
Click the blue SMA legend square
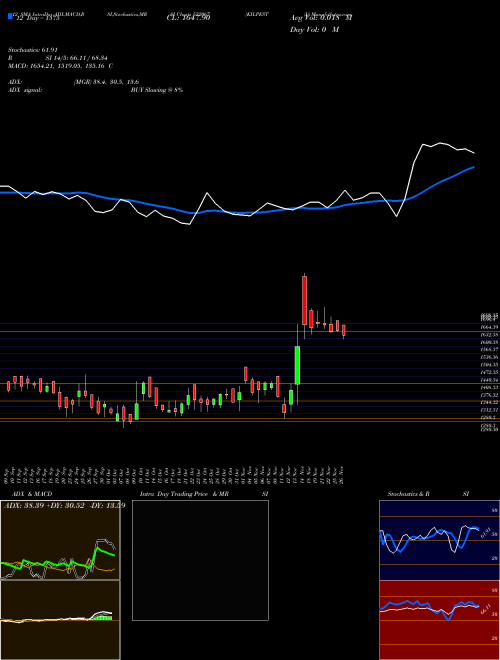[10, 16]
